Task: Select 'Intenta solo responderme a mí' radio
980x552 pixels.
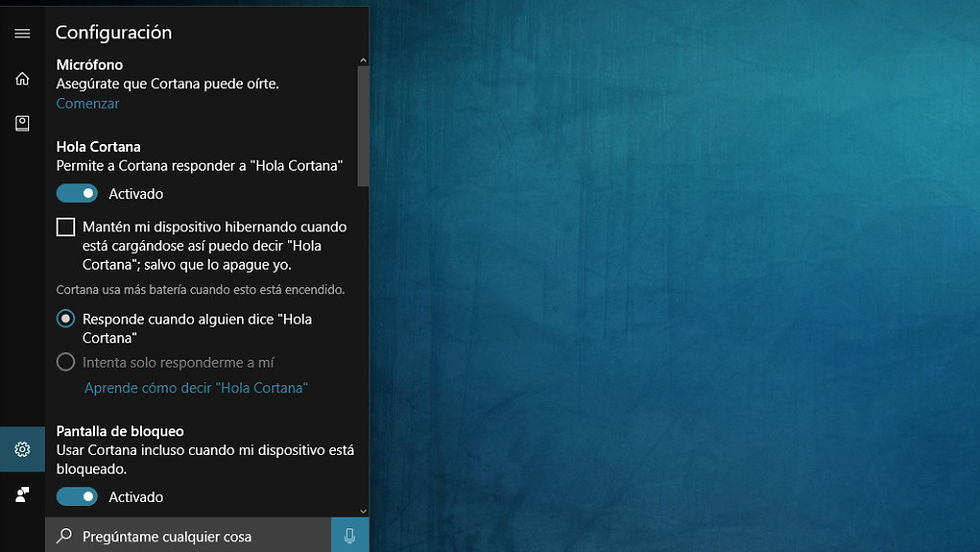Action: (x=66, y=362)
